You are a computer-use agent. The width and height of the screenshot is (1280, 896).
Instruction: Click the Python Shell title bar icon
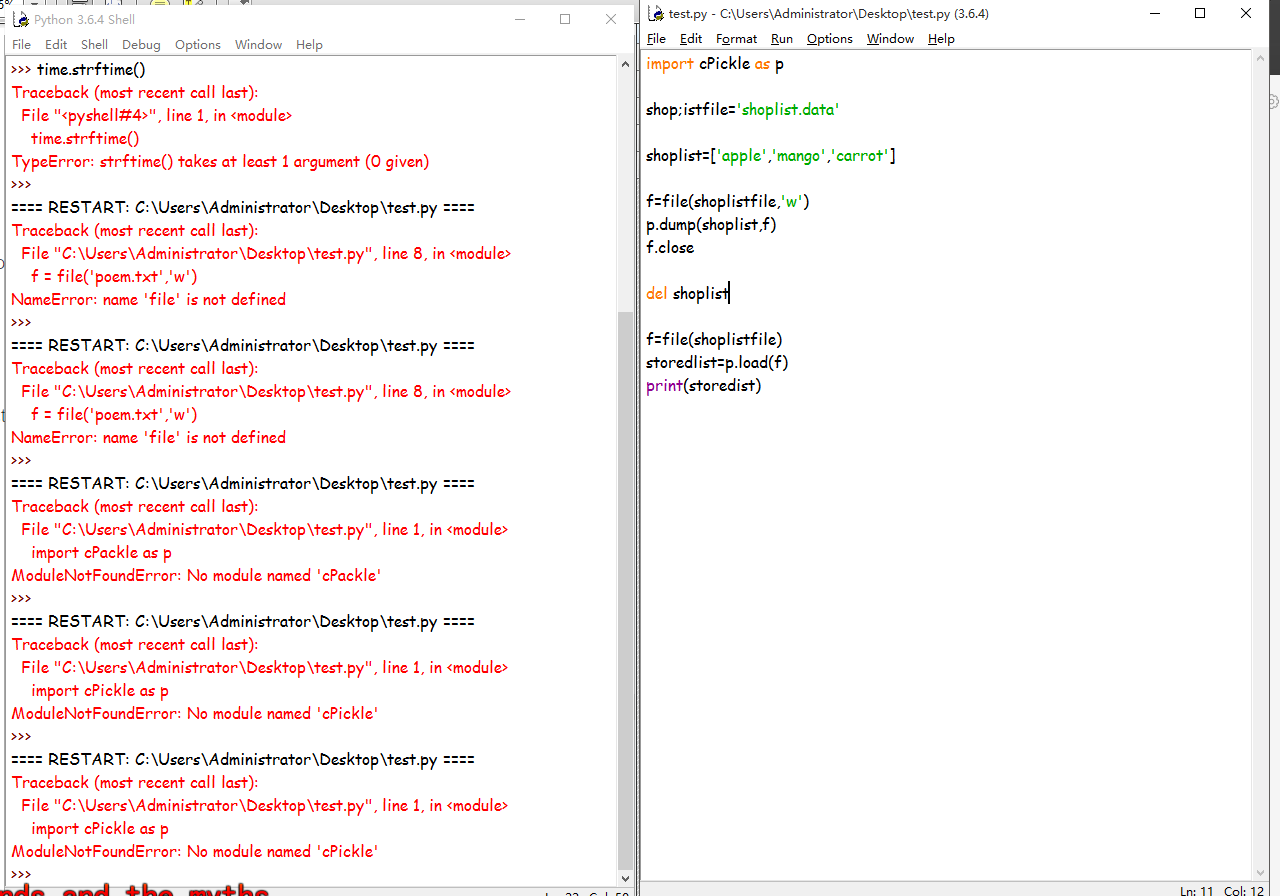[20, 19]
